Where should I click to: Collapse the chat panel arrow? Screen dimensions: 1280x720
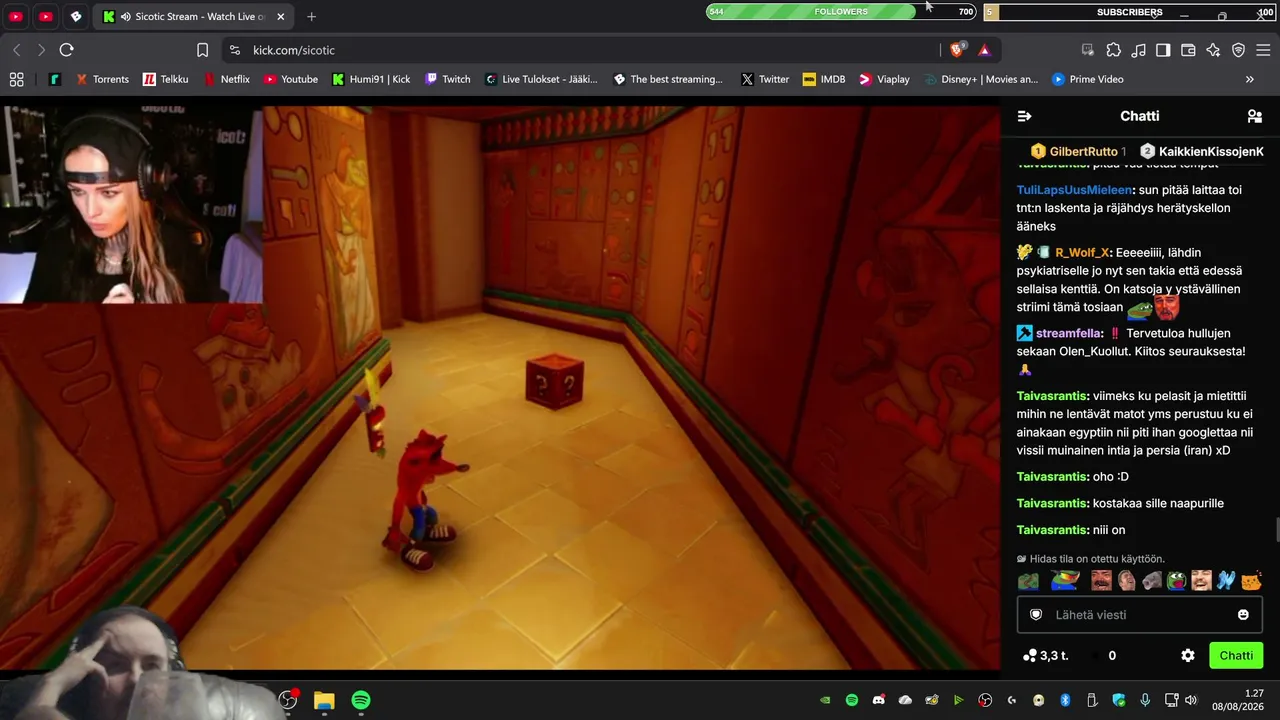point(1024,116)
